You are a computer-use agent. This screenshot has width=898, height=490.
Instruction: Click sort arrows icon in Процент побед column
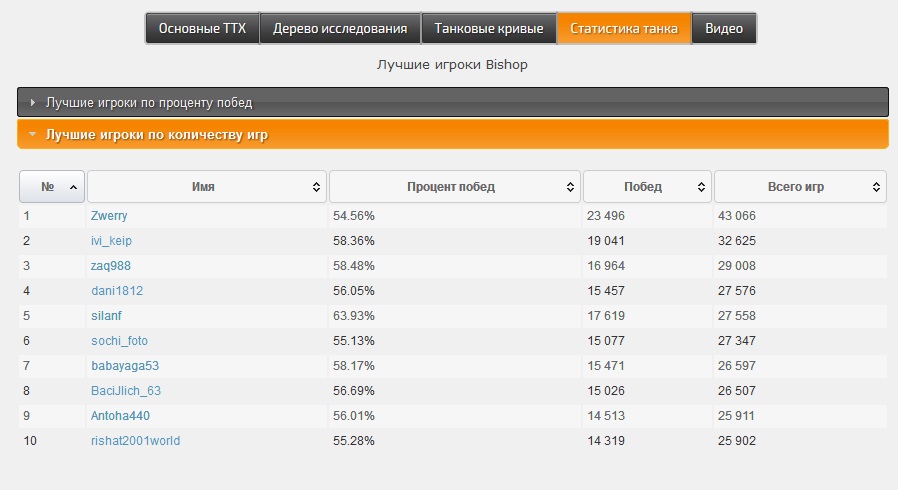click(x=570, y=187)
